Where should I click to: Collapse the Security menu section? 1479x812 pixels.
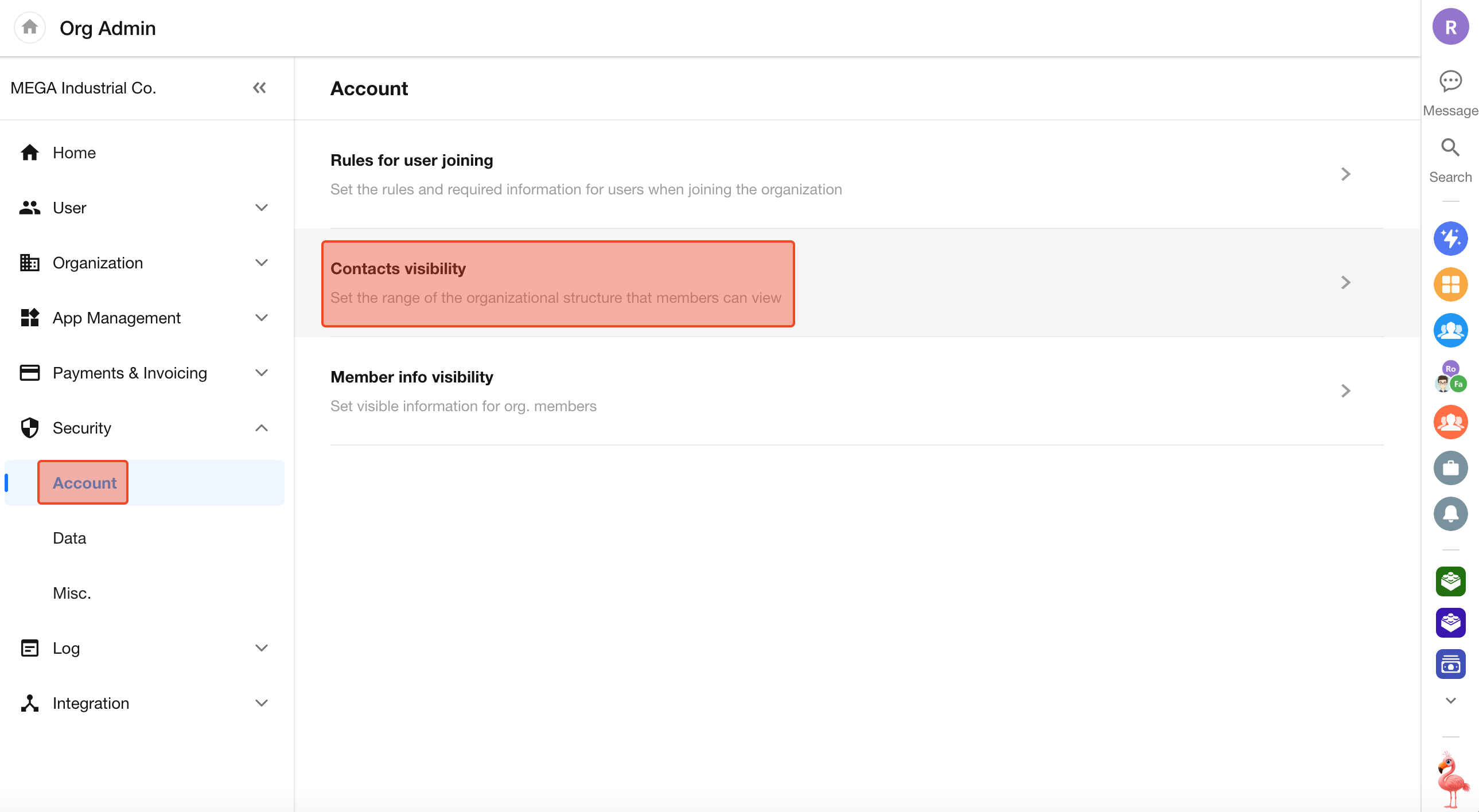pos(261,428)
